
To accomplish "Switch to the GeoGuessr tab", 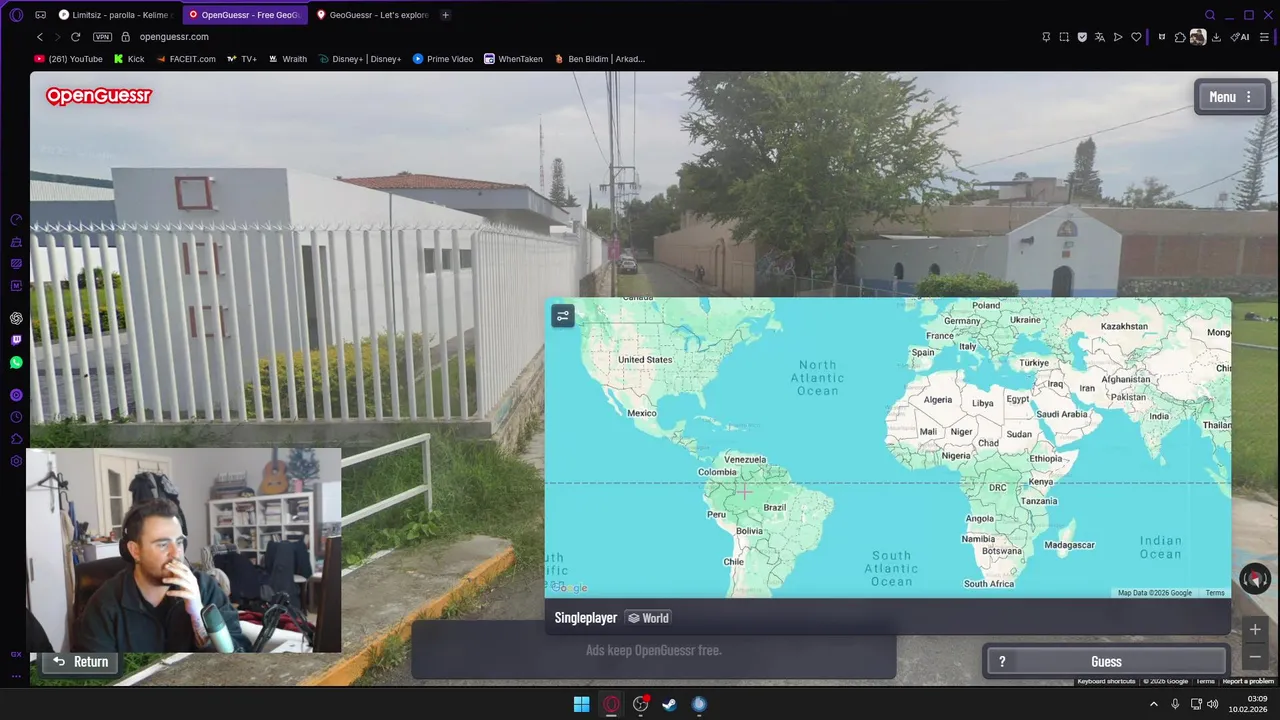I will click(373, 15).
